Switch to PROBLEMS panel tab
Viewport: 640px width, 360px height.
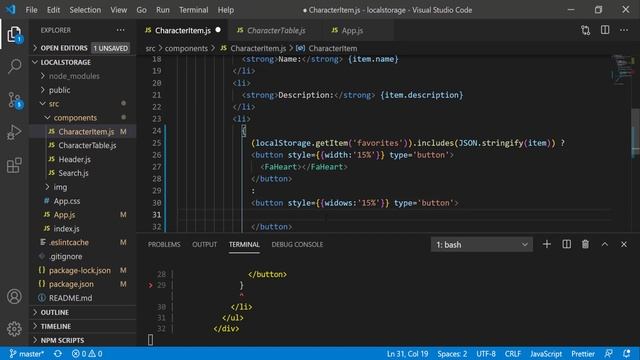click(164, 244)
